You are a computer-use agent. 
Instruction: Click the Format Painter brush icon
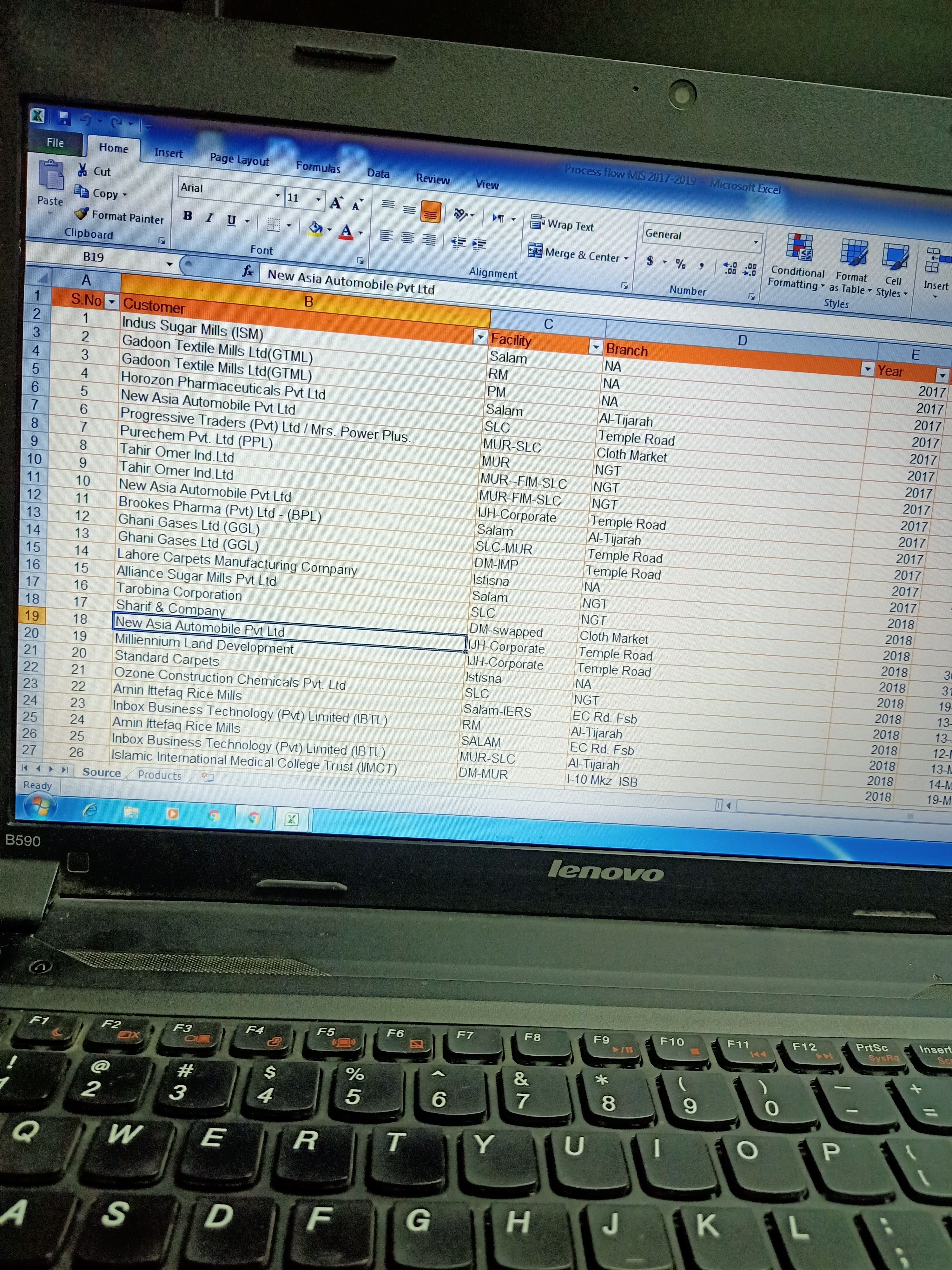pyautogui.click(x=82, y=214)
